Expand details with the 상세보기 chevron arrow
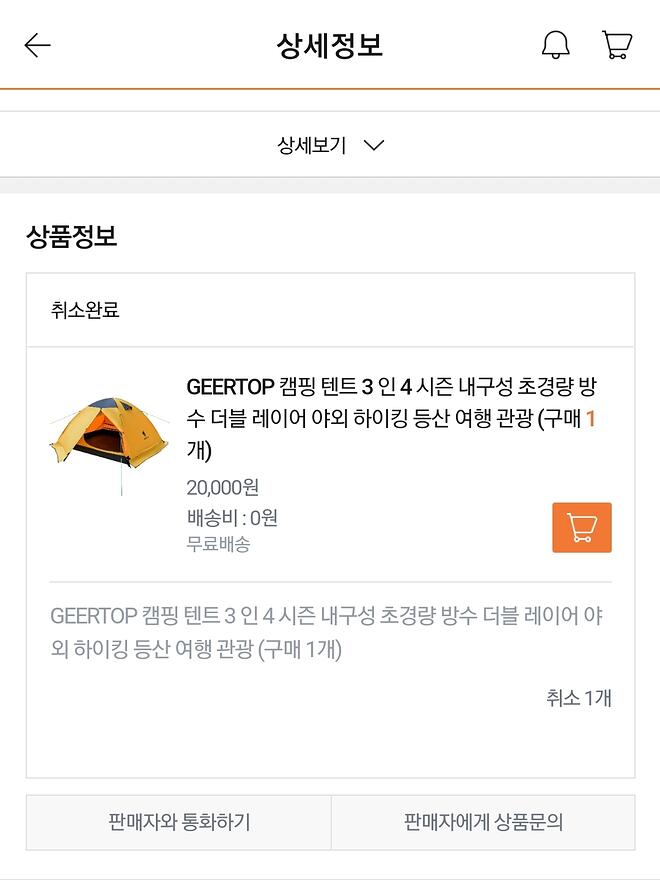Image resolution: width=660 pixels, height=880 pixels. pyautogui.click(x=374, y=146)
